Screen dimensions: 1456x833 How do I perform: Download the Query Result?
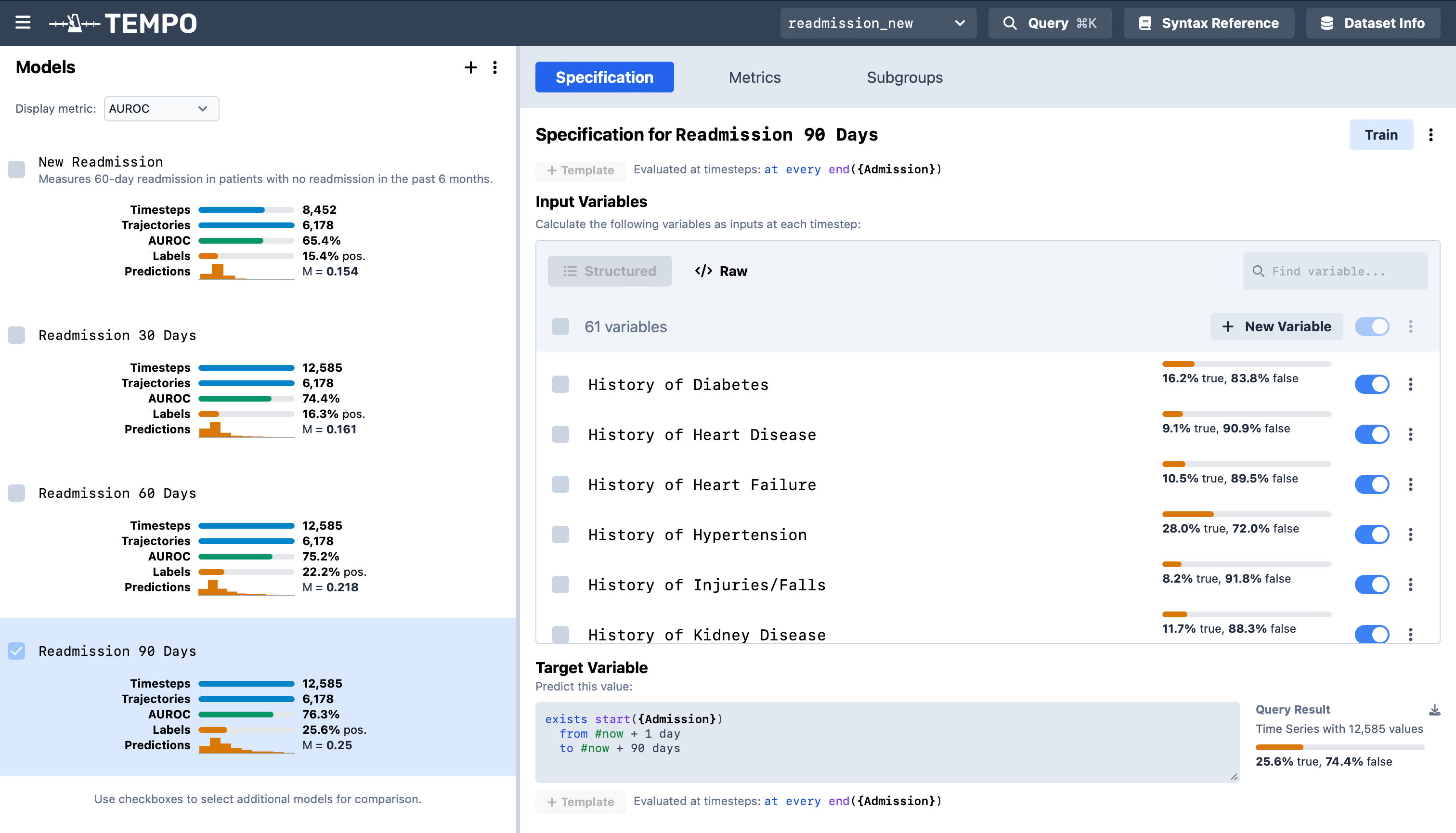click(1434, 710)
